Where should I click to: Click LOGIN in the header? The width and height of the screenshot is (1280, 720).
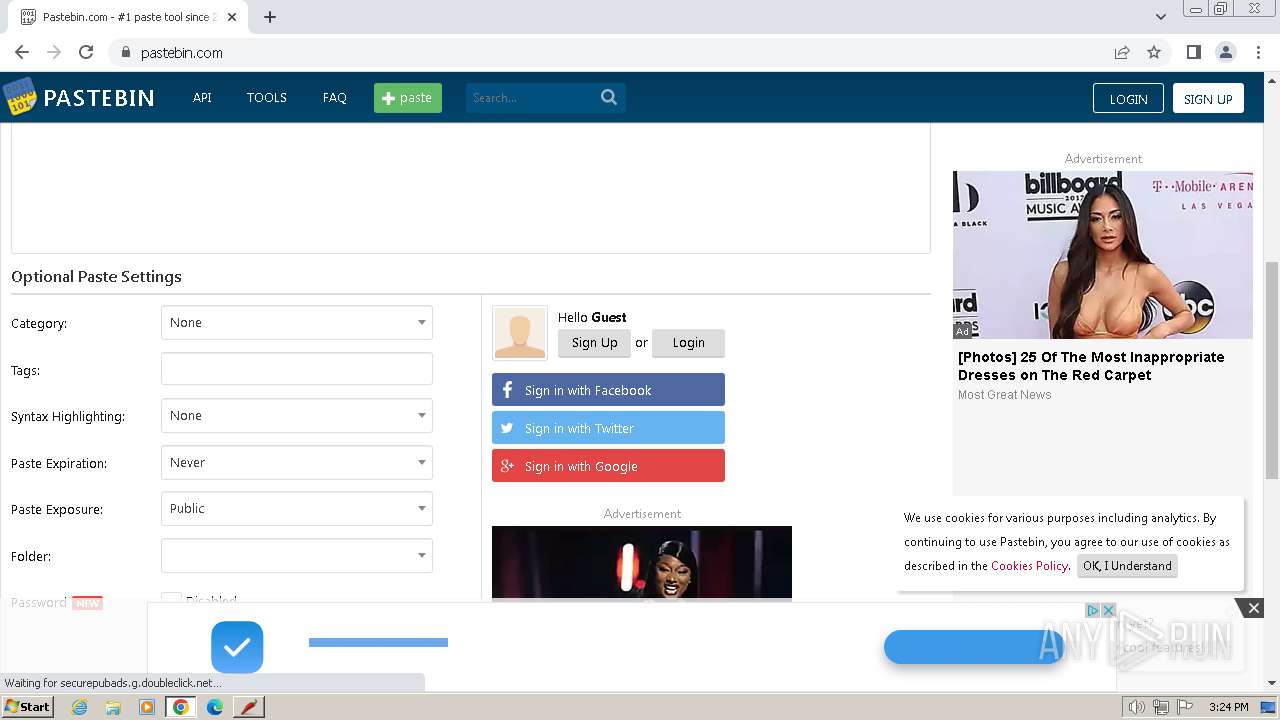pos(1128,98)
